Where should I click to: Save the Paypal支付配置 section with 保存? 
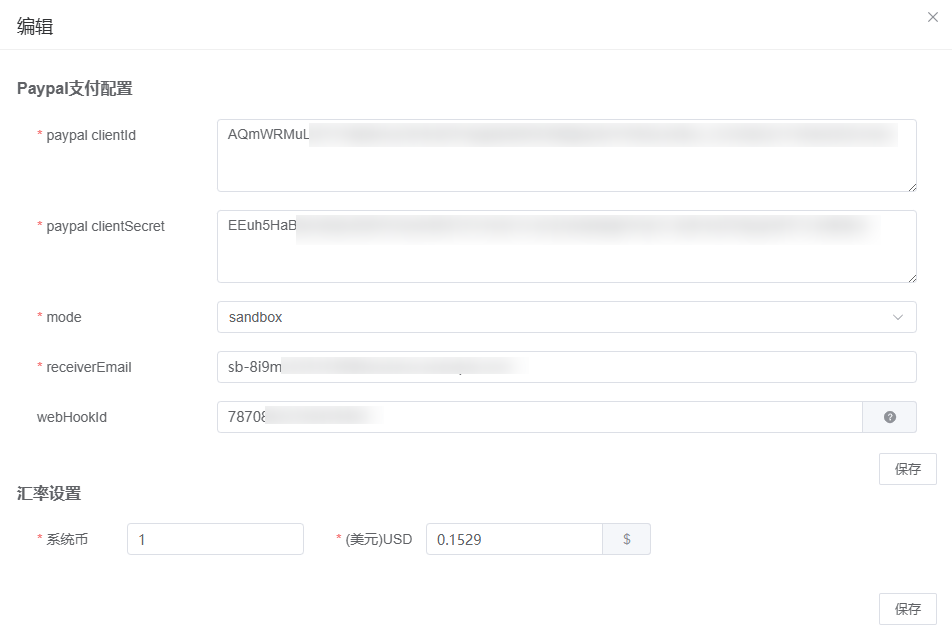908,469
